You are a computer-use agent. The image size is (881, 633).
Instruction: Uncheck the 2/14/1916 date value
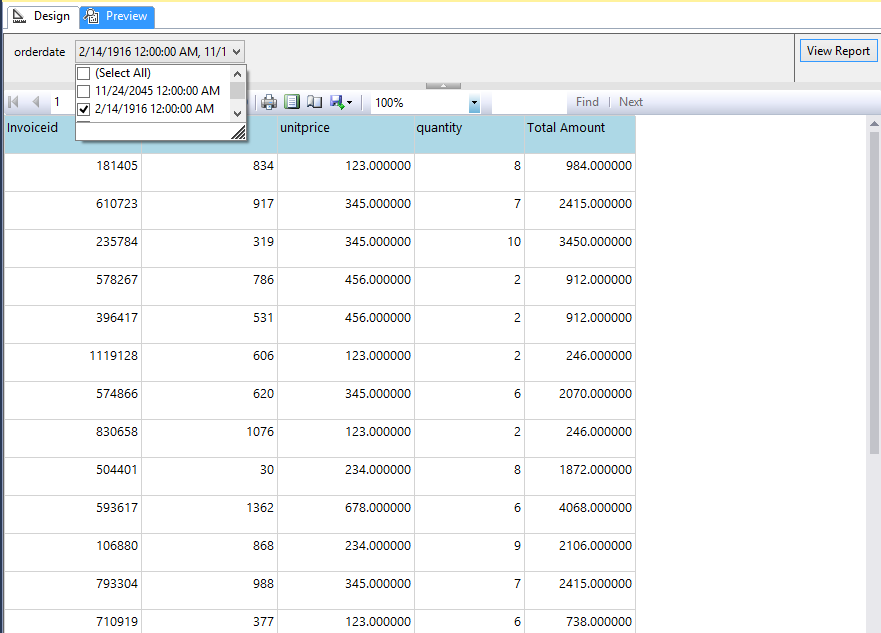click(83, 108)
